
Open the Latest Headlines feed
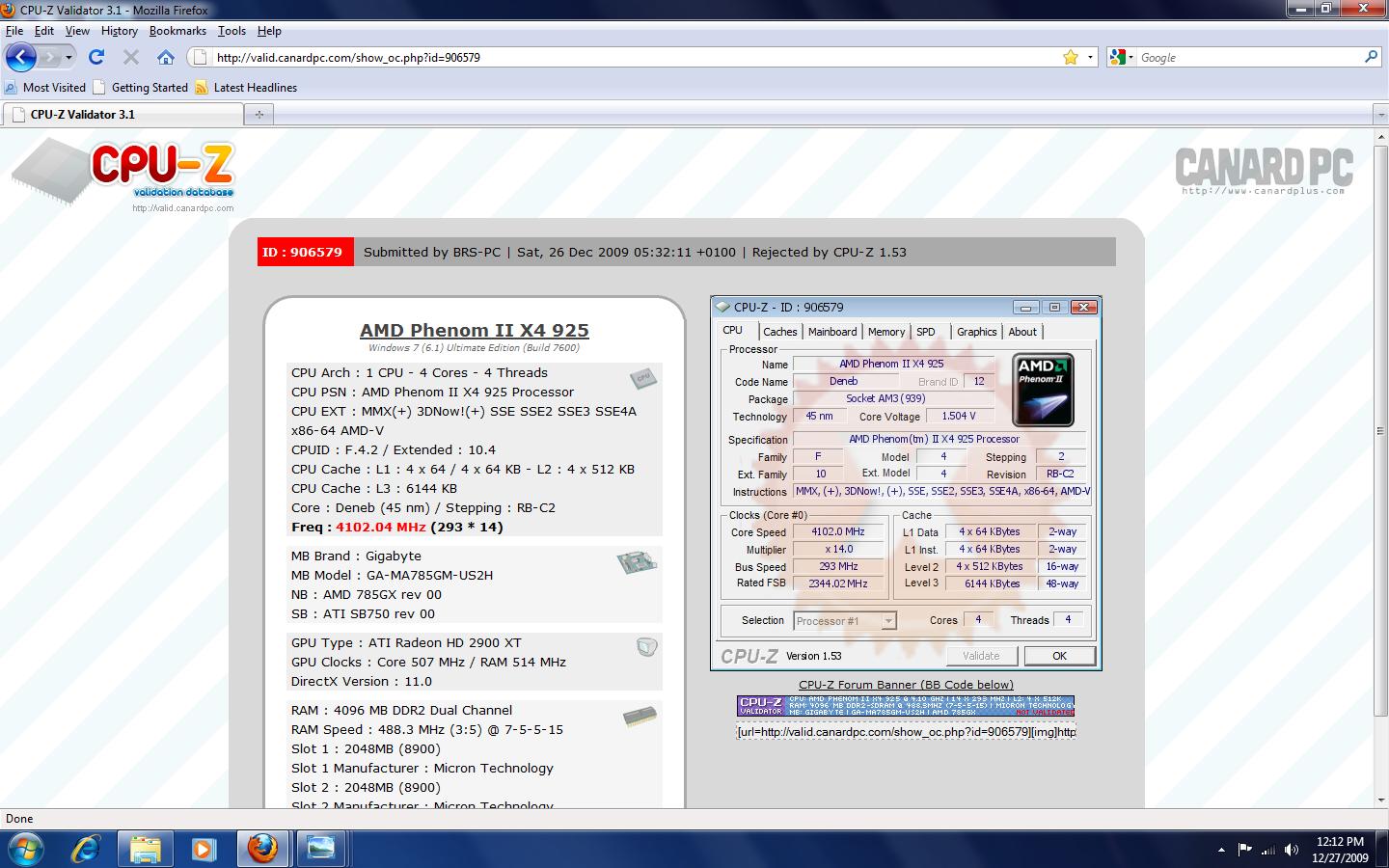[x=246, y=87]
